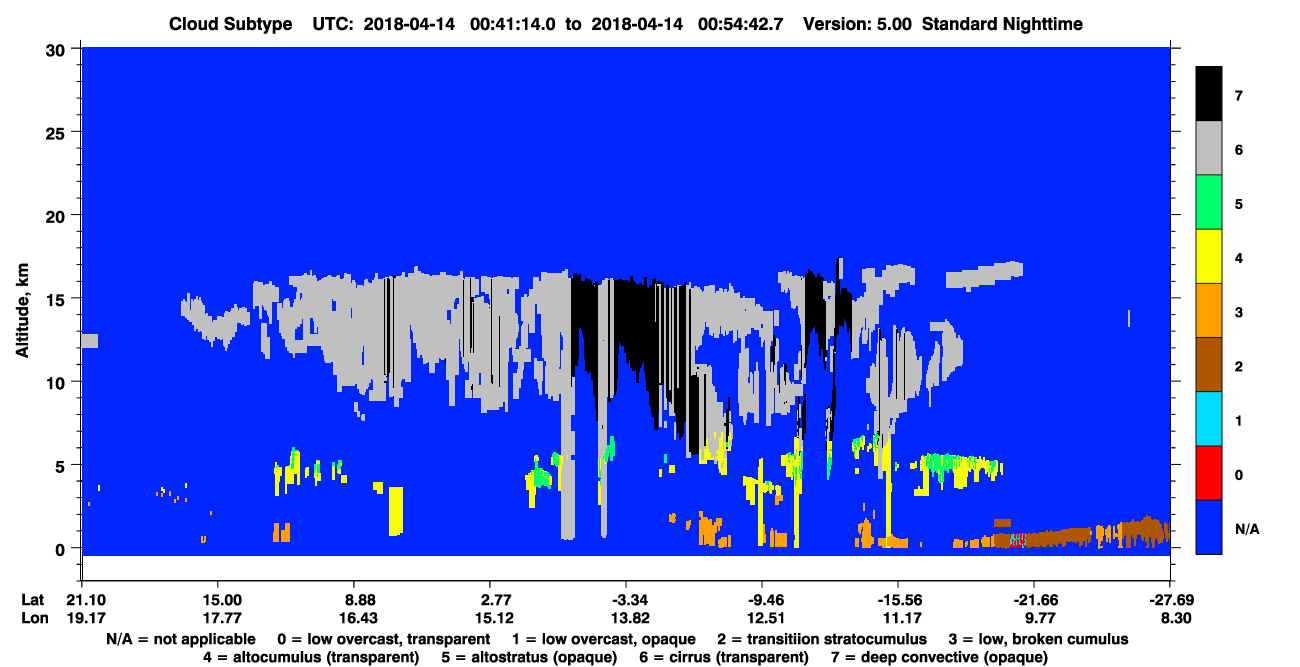The height and width of the screenshot is (667, 1300).
Task: Click the green altostratus color swatch labeled 5
Action: 1209,203
